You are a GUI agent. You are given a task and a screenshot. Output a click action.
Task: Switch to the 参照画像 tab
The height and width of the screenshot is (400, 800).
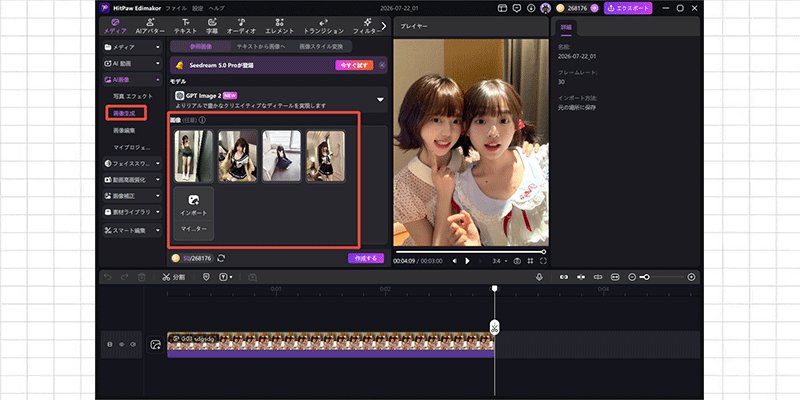coord(201,46)
